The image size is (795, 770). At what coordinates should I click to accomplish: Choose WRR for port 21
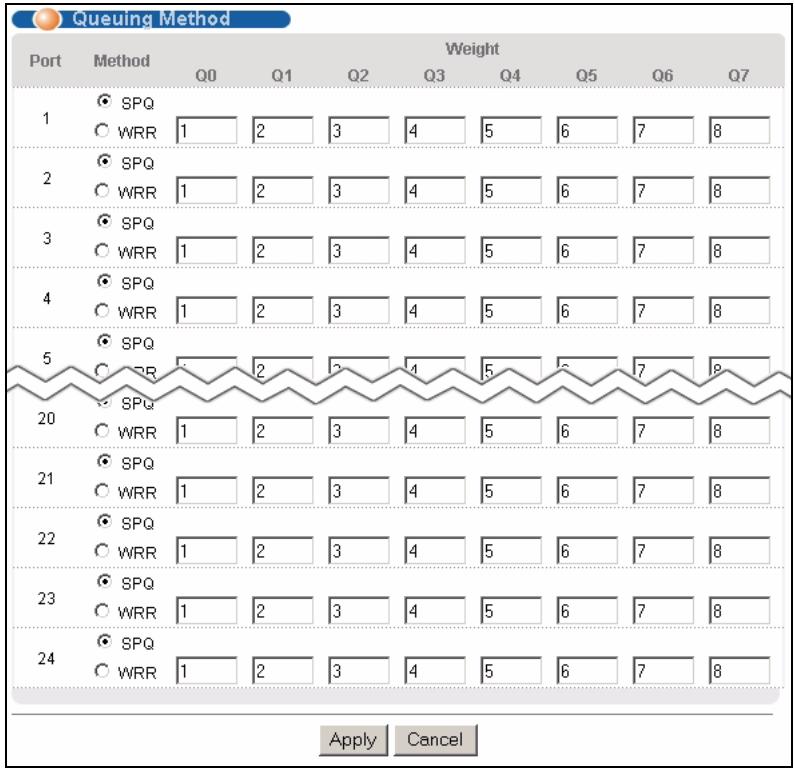click(x=102, y=491)
